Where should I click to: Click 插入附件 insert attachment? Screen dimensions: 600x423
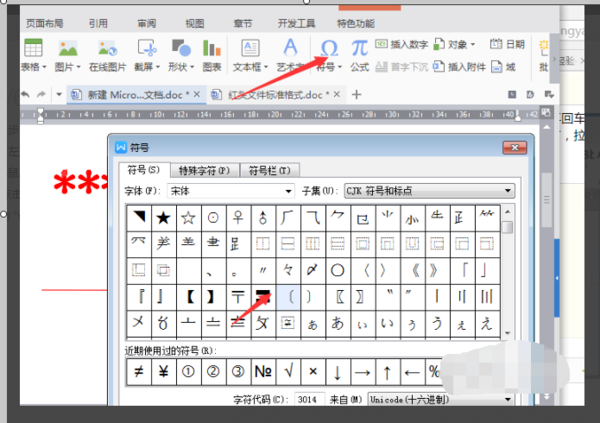tap(459, 67)
